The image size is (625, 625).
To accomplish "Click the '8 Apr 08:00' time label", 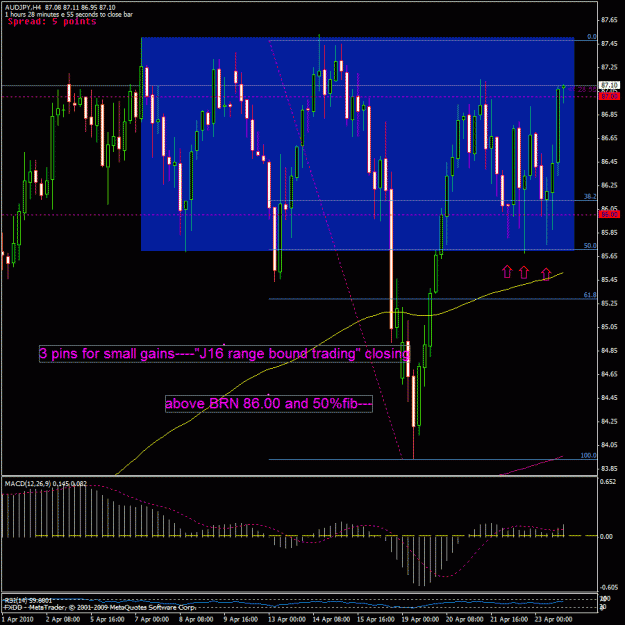I will [196, 619].
